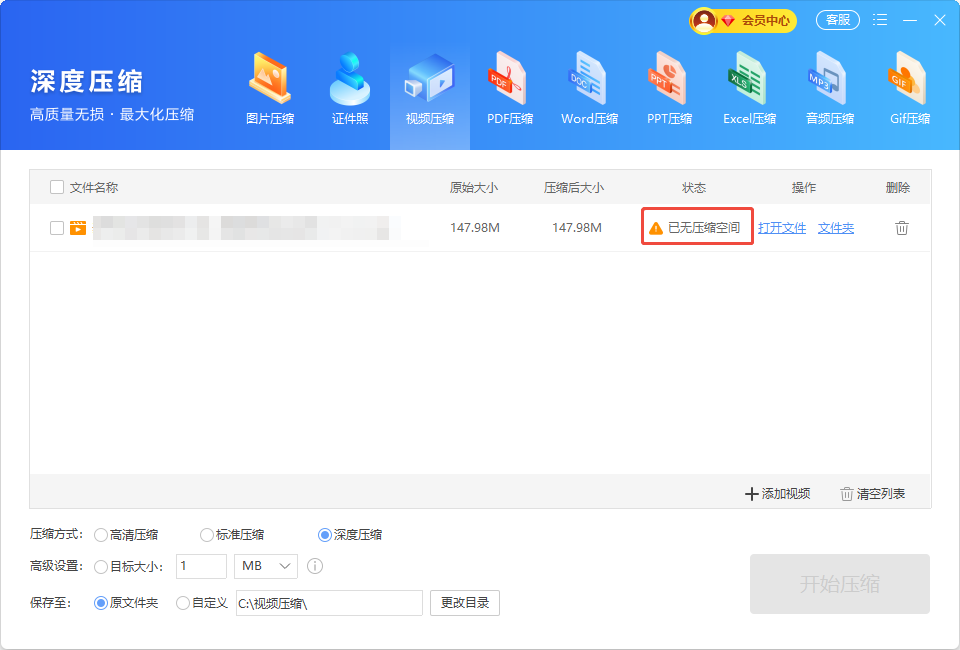Viewport: 960px width, 650px height.
Task: Select the Excel压缩 tool
Action: (x=749, y=90)
